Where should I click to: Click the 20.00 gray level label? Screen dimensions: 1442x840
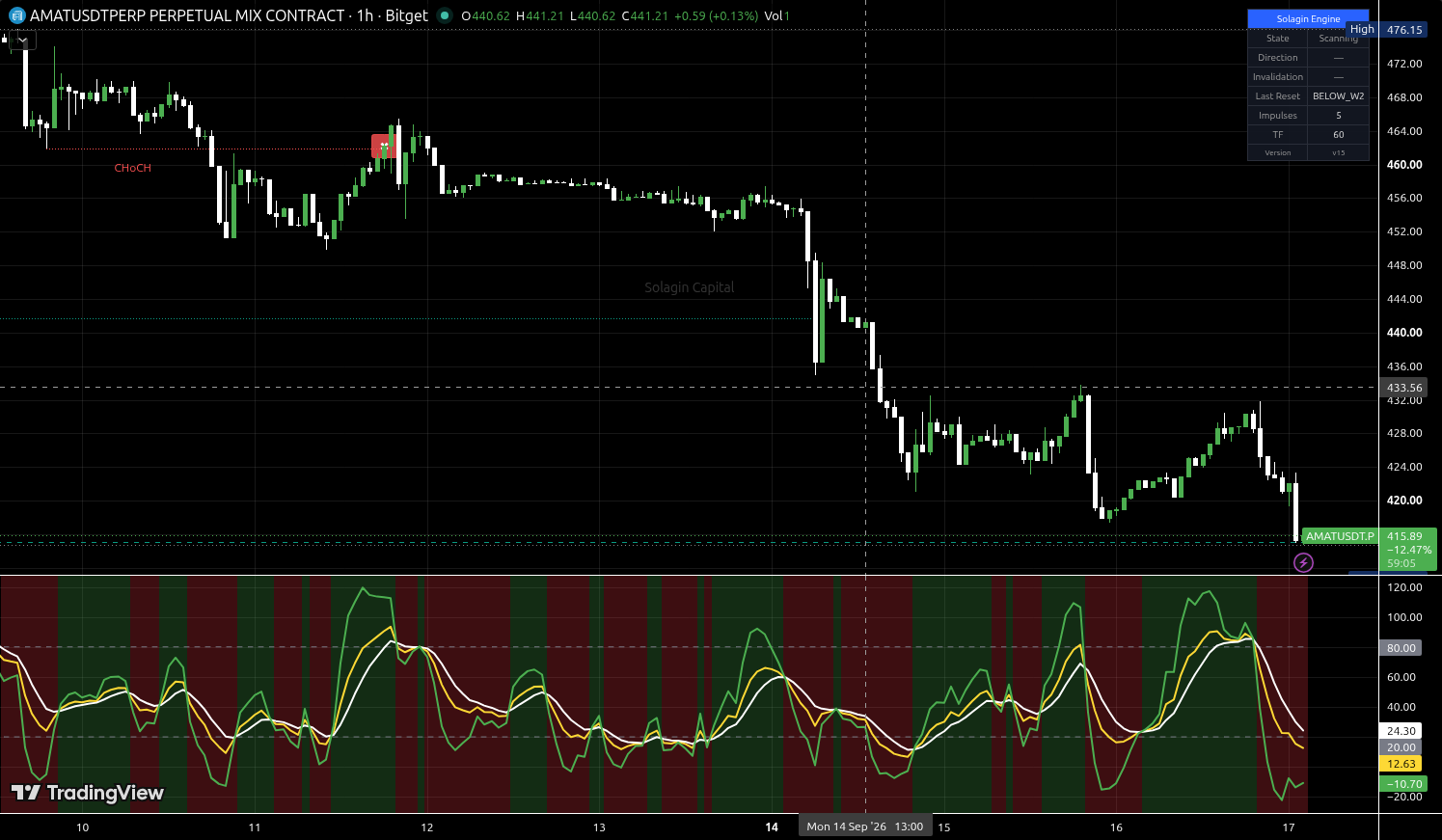click(x=1401, y=747)
